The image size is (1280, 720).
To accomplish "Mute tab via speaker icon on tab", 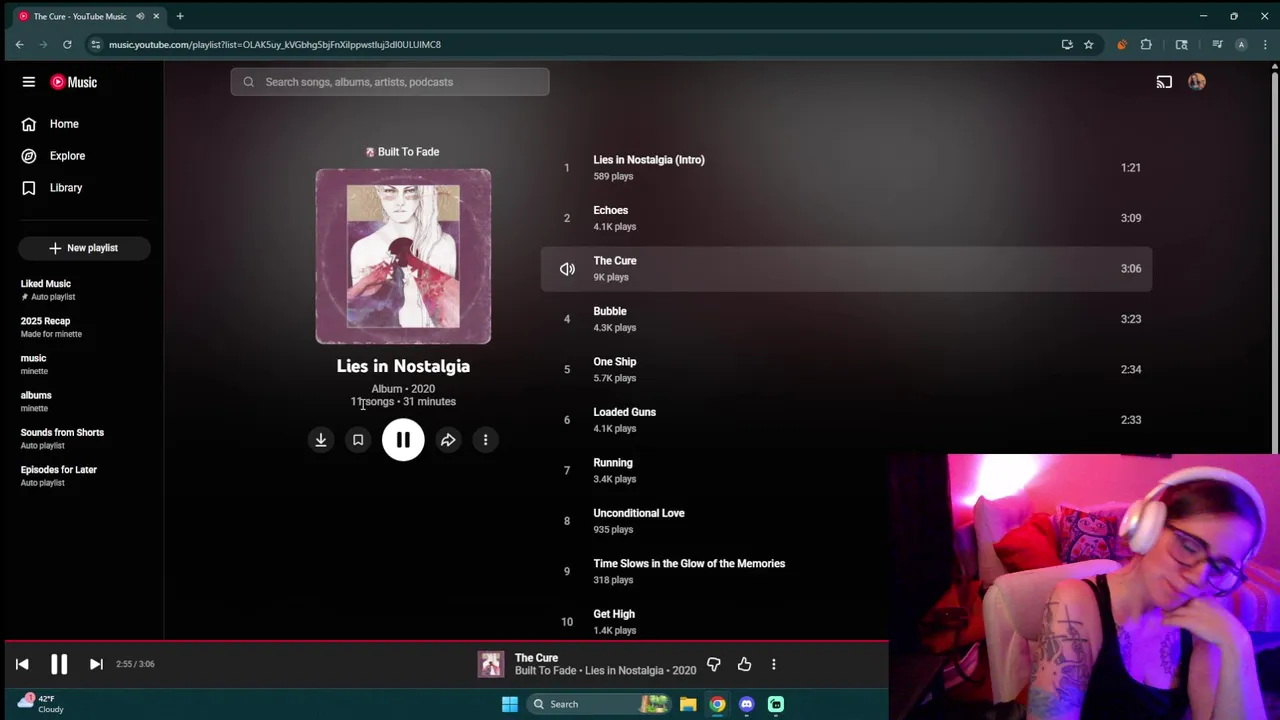I will click(140, 16).
